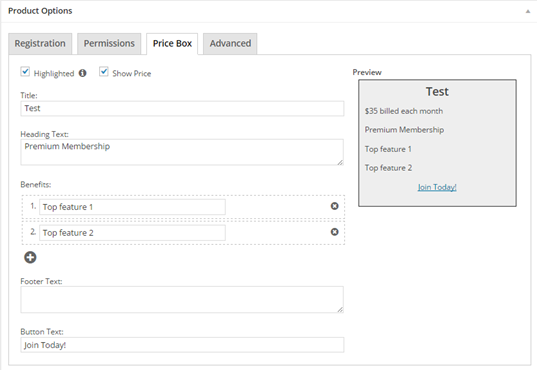Click the Join Today! preview link
The width and height of the screenshot is (537, 370).
[437, 187]
